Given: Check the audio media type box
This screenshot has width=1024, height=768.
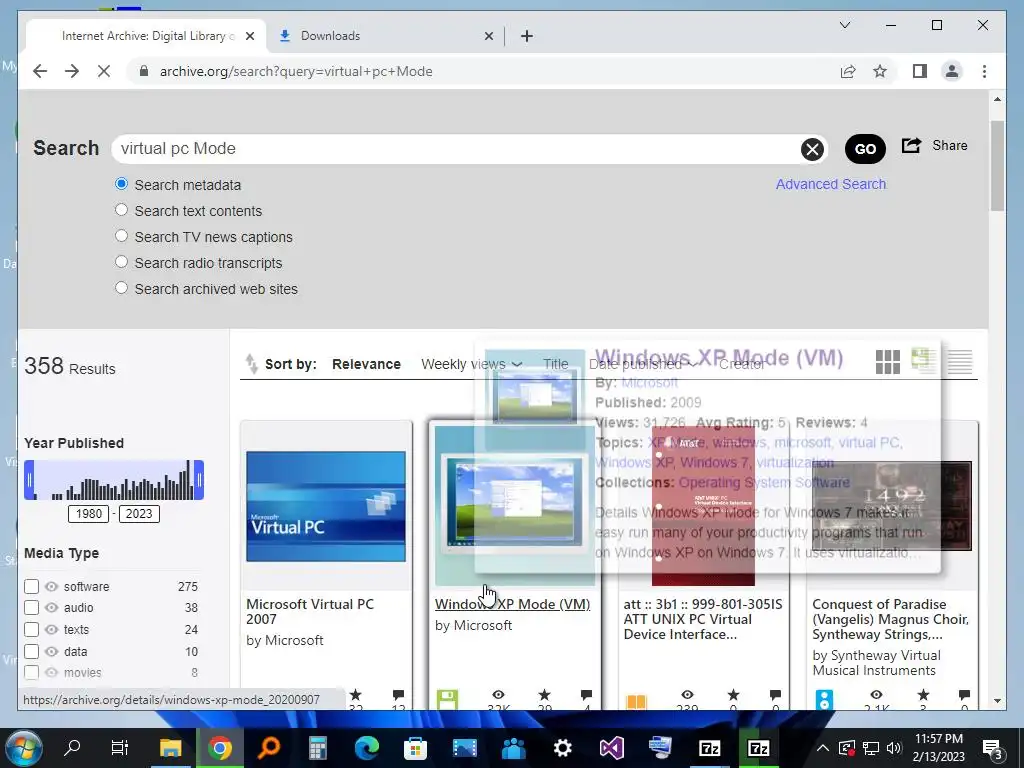Looking at the screenshot, I should click(31, 607).
